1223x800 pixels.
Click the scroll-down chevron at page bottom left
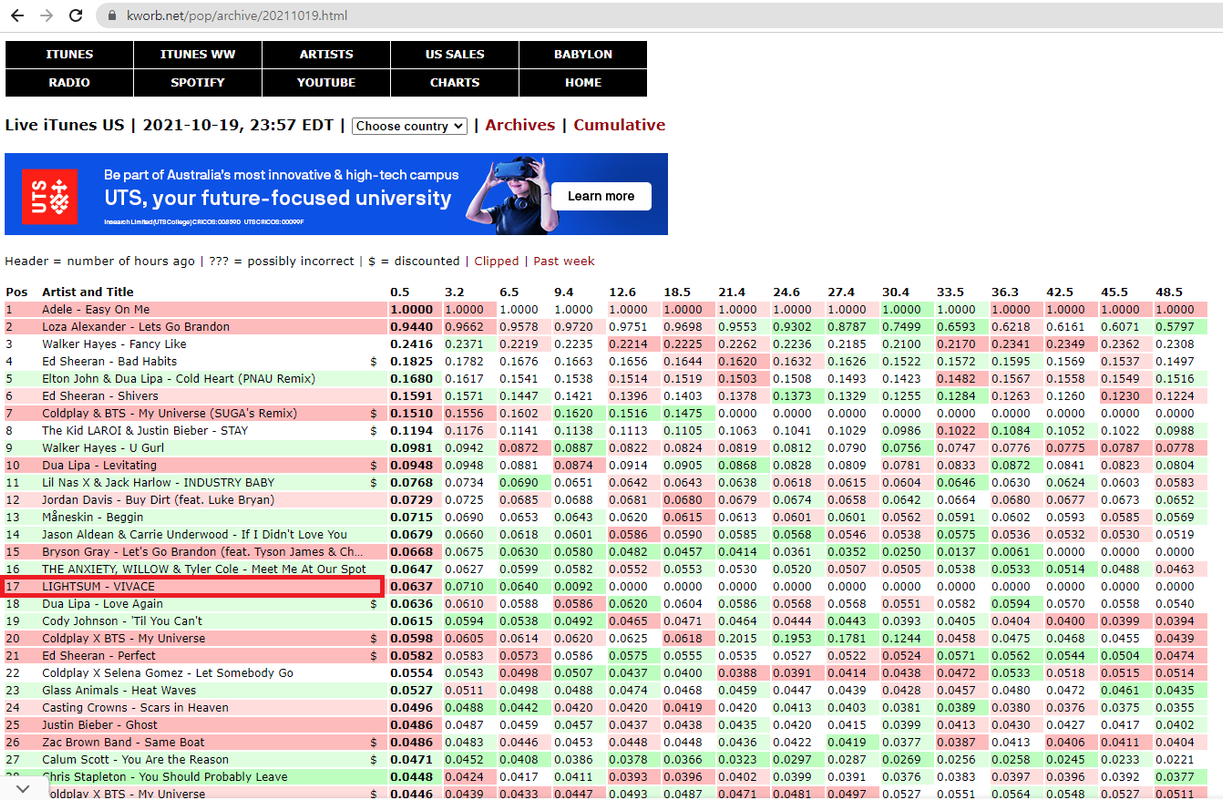(x=24, y=788)
